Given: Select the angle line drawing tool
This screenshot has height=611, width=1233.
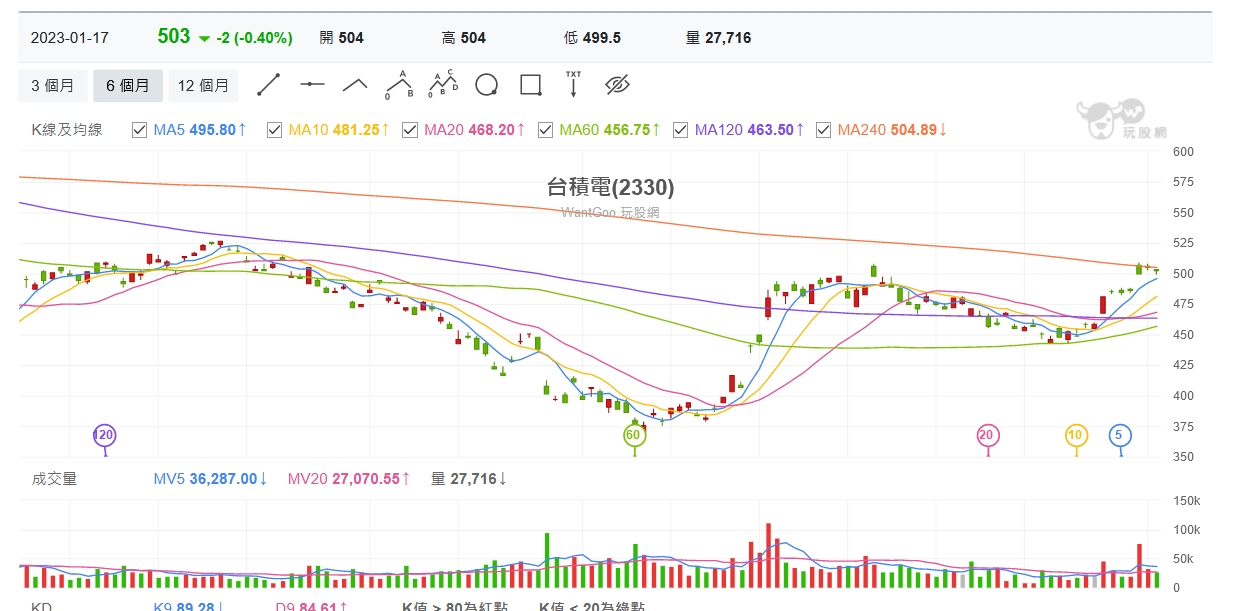Looking at the screenshot, I should pyautogui.click(x=356, y=85).
